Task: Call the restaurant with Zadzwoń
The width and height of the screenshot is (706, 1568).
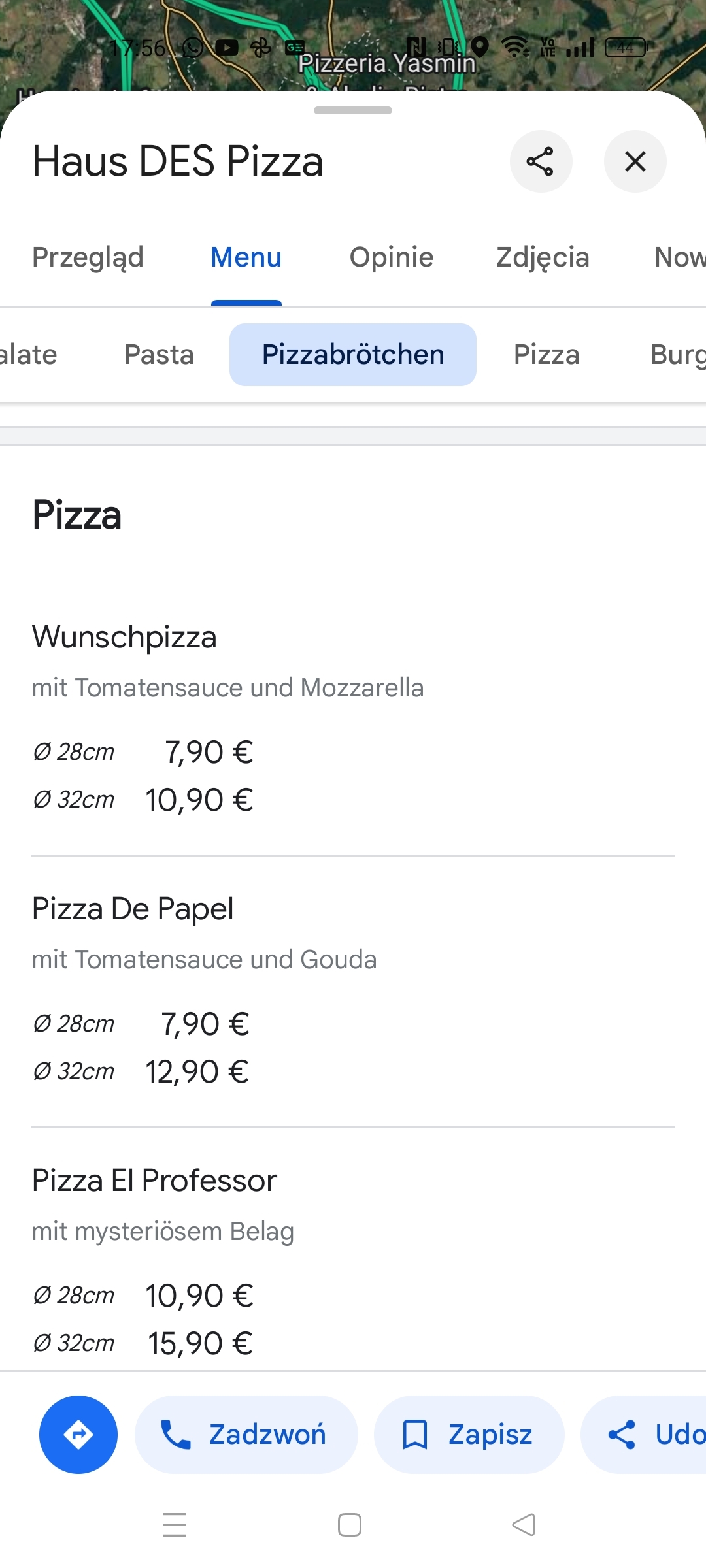Action: tap(246, 1434)
